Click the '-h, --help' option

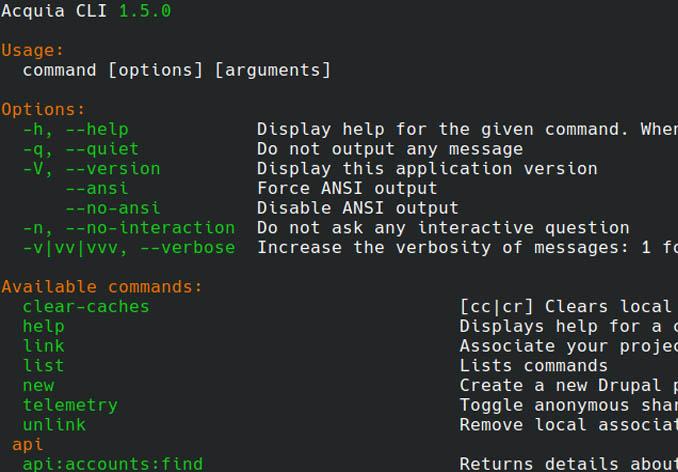click(76, 129)
